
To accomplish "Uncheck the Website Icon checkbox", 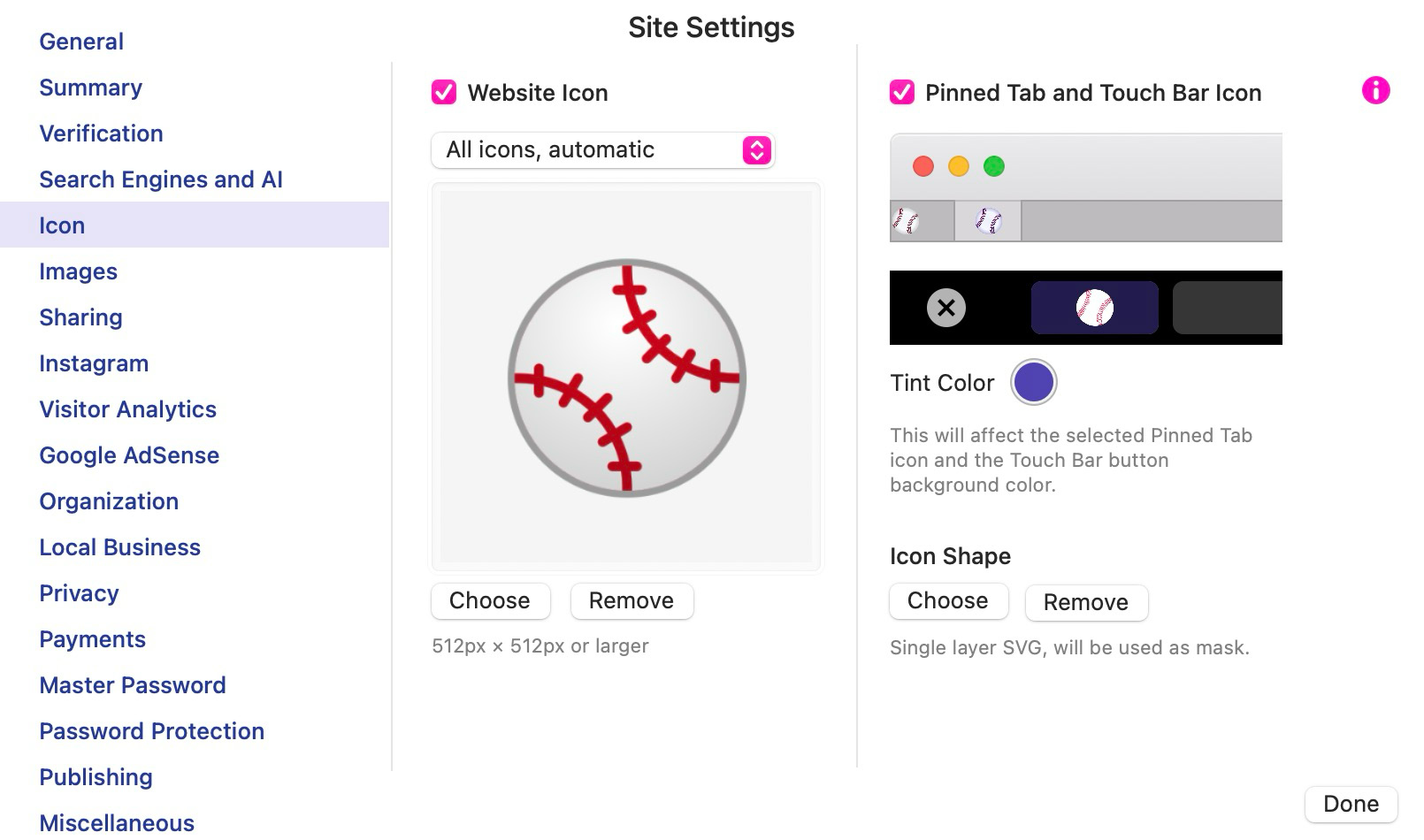I will 444,93.
